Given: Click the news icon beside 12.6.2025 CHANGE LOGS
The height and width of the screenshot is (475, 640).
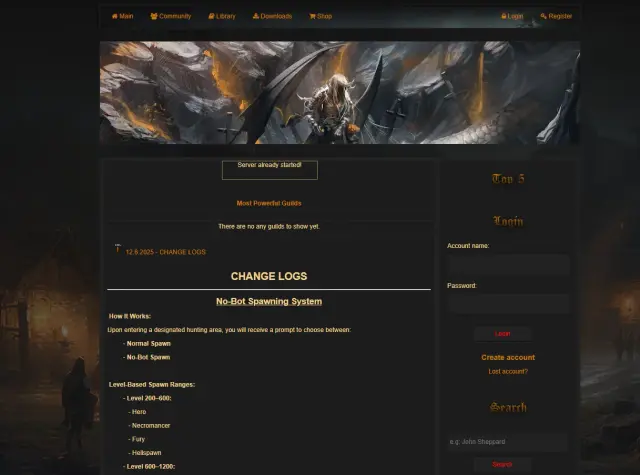Looking at the screenshot, I should pos(118,249).
